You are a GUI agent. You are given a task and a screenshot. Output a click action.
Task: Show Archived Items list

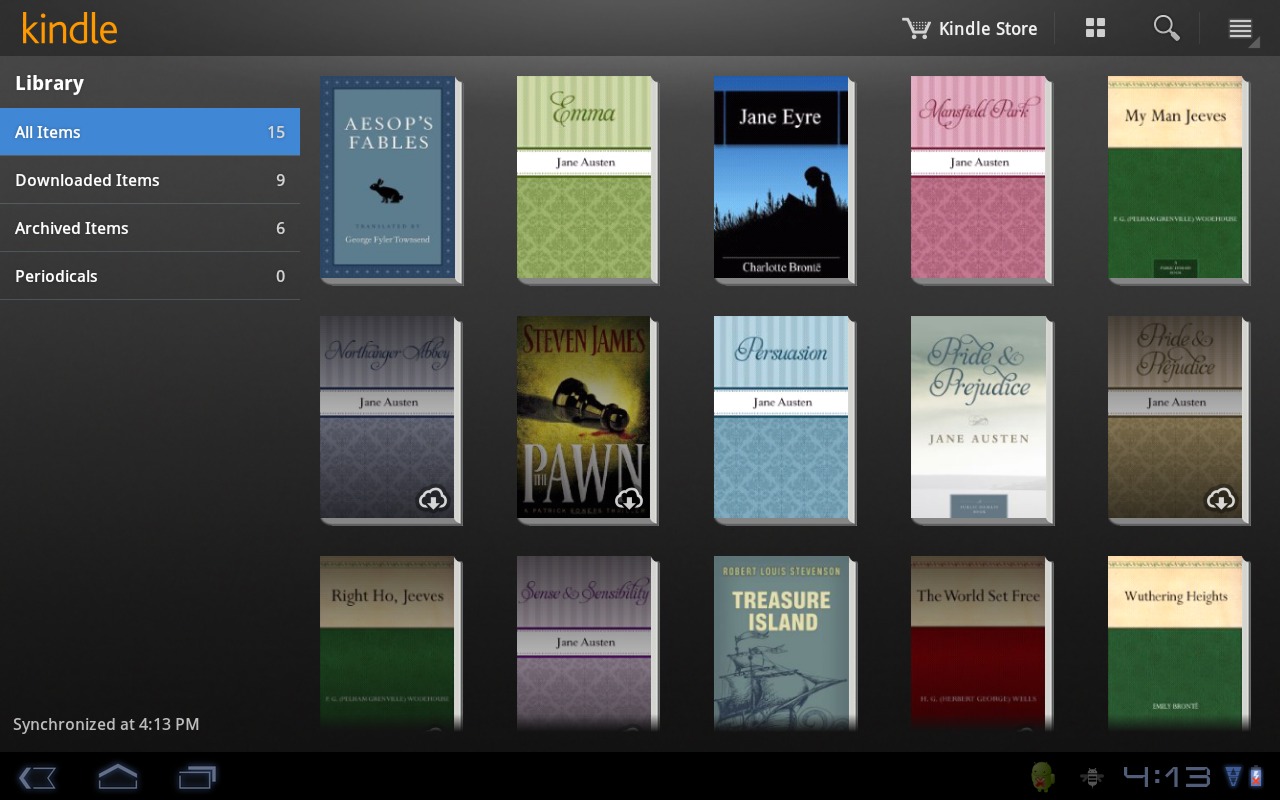click(x=150, y=228)
